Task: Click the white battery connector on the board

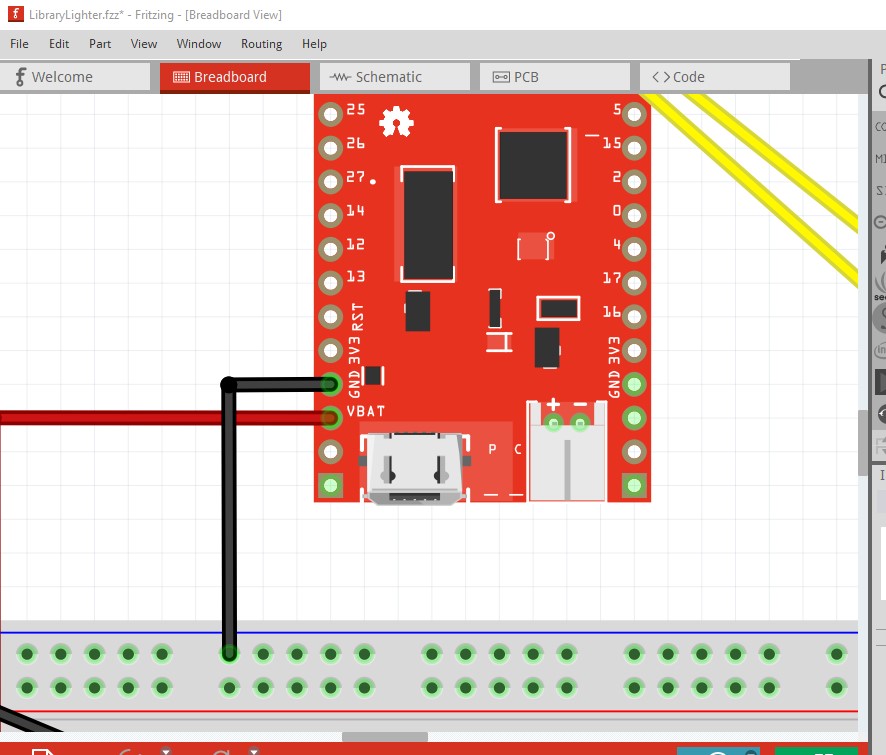Action: [567, 451]
